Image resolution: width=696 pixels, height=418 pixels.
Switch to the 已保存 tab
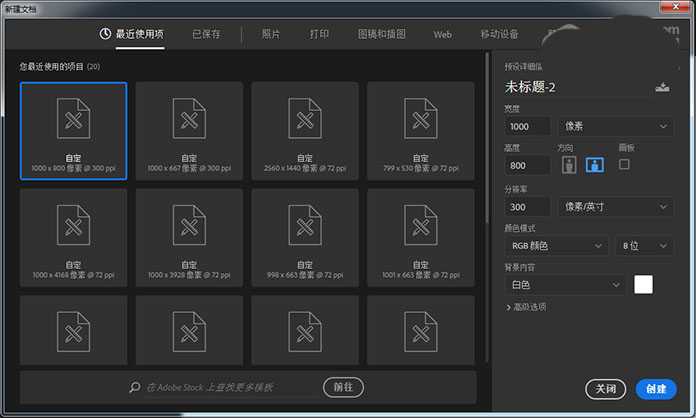pos(206,34)
